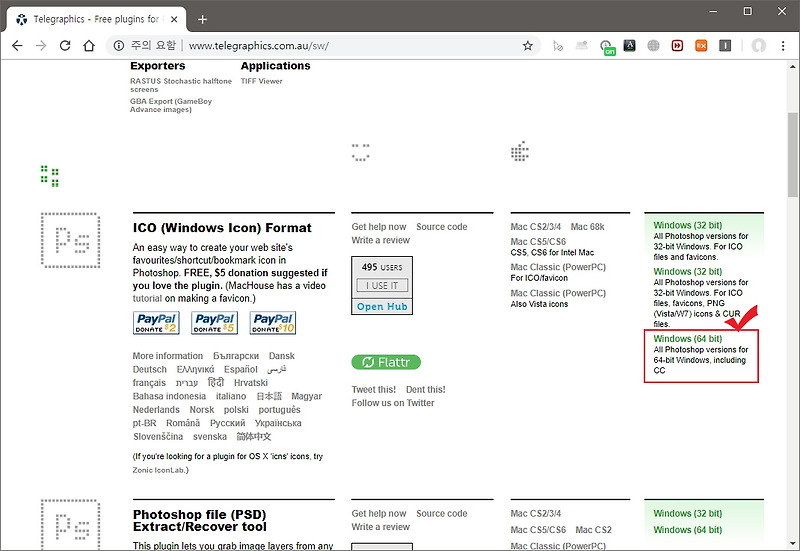
Task: Open the ICO Format Ps dotted icon
Action: click(70, 240)
